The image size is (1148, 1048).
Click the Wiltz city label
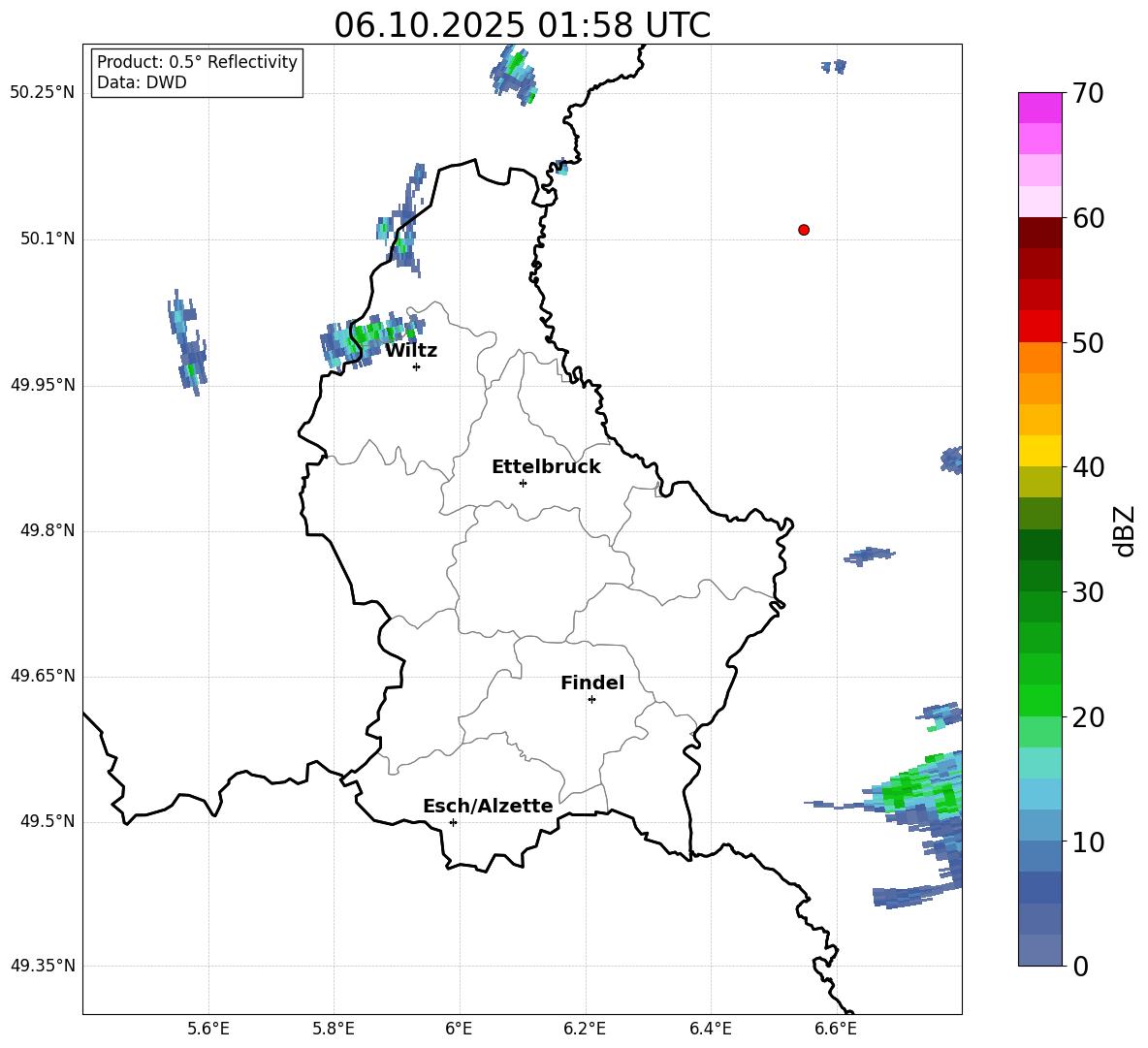(x=411, y=351)
